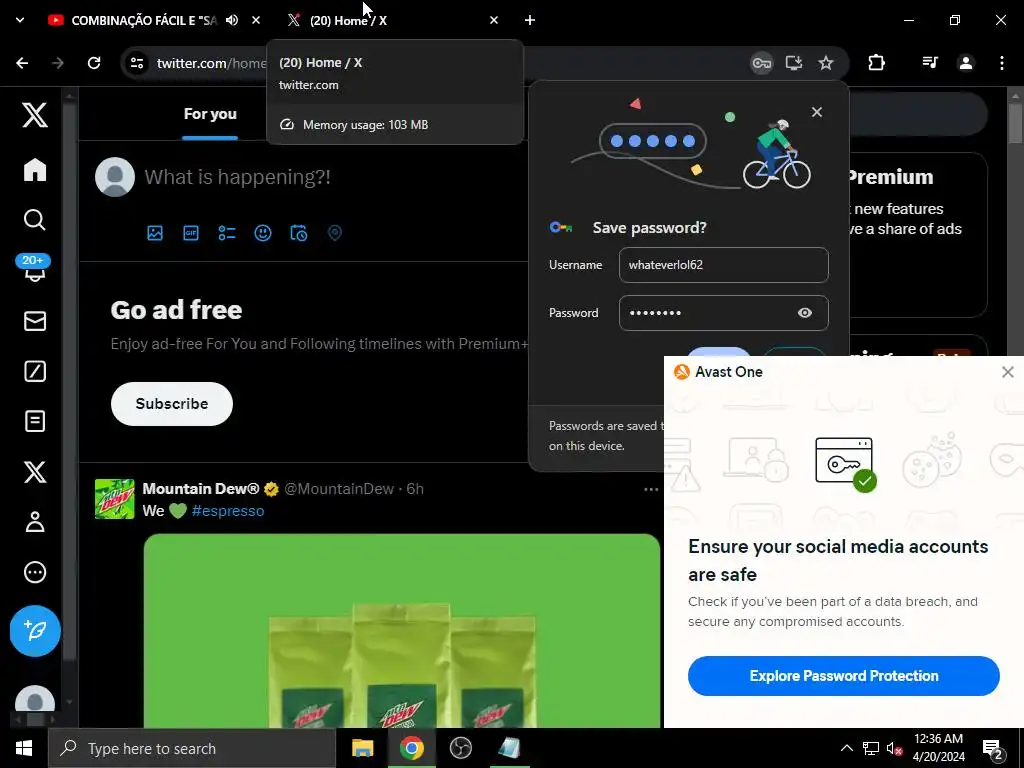1024x768 pixels.
Task: Add media image icon to post
Action: pos(155,233)
